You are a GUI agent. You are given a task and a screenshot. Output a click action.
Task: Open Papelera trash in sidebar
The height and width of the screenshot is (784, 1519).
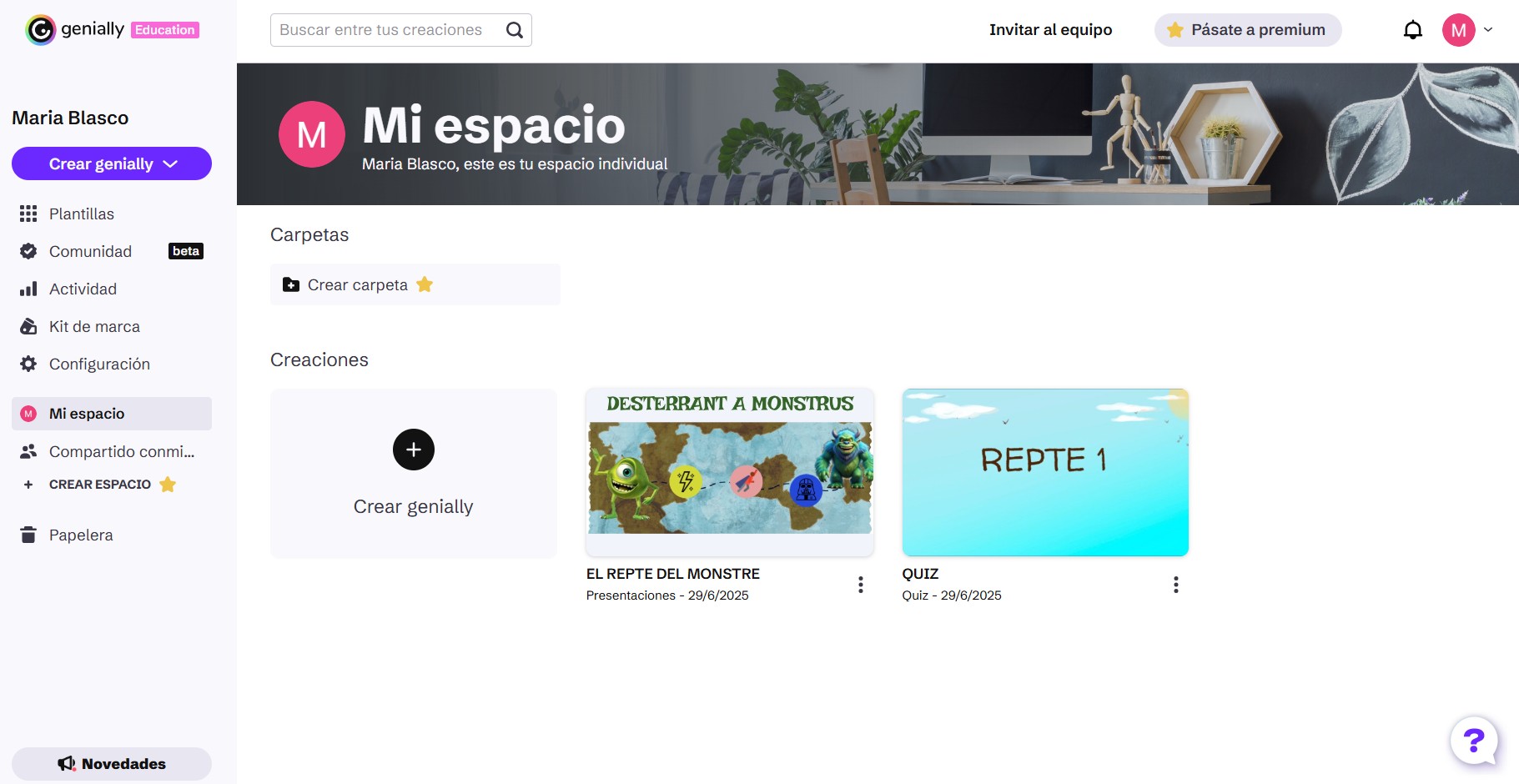[x=80, y=535]
